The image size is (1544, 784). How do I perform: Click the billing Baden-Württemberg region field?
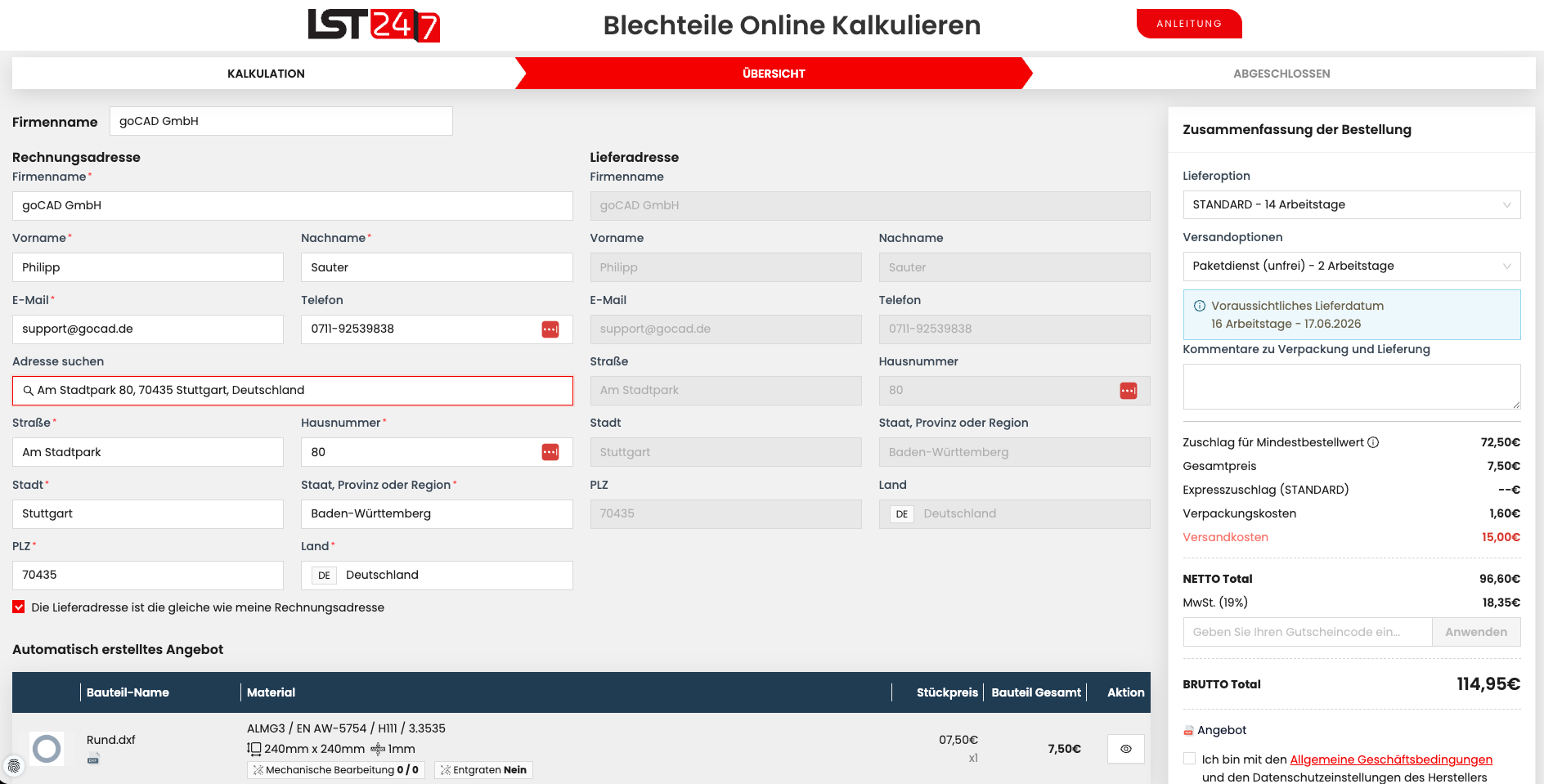(x=437, y=513)
